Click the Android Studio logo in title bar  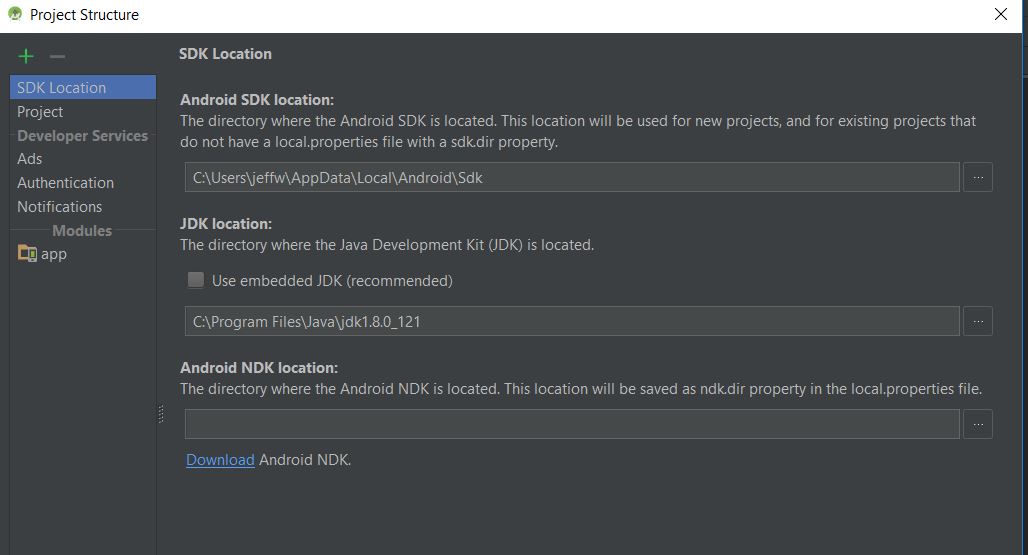[14, 14]
